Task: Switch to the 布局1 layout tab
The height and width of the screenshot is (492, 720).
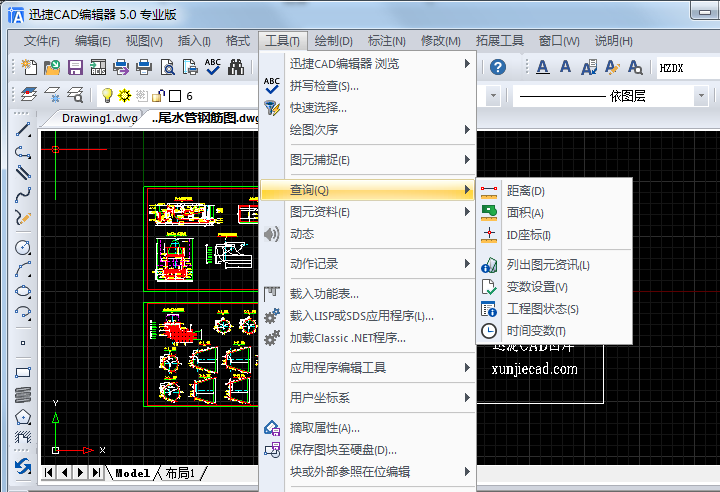Action: 180,473
